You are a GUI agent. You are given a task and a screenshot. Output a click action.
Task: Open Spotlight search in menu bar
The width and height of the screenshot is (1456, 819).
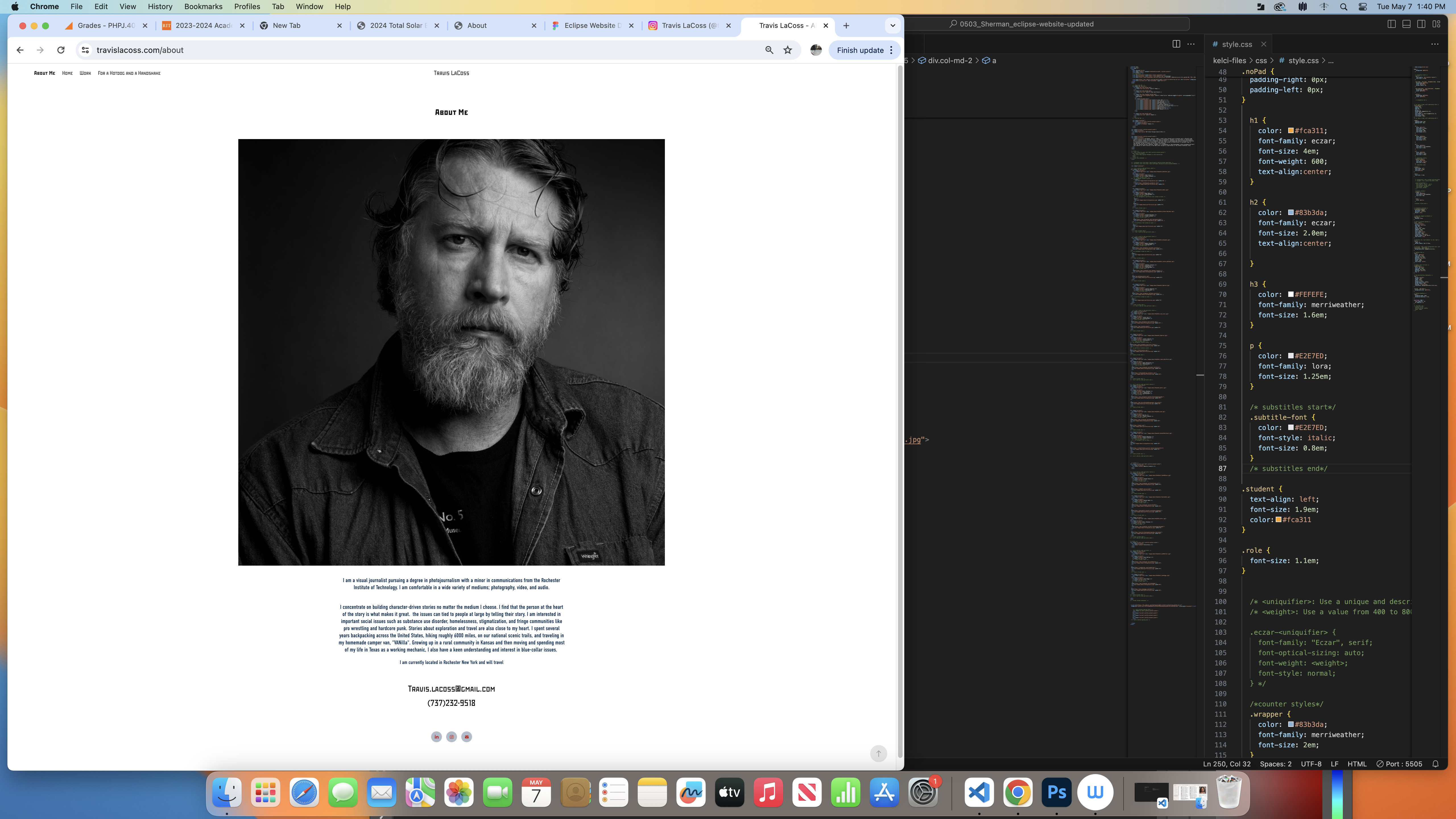1343,7
